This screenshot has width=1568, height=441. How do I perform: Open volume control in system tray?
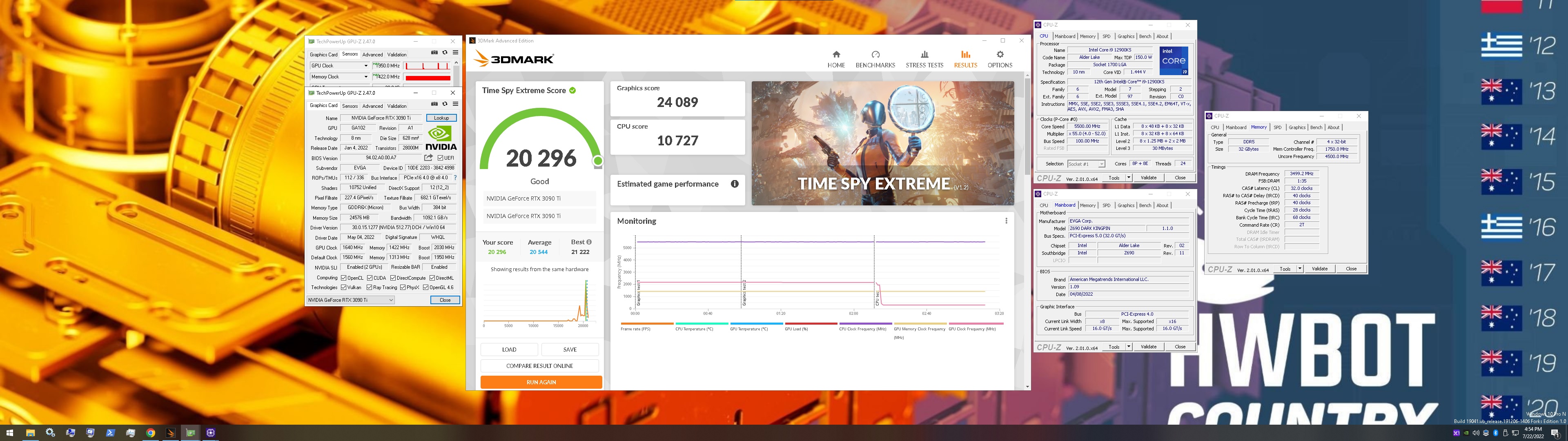[x=1477, y=433]
